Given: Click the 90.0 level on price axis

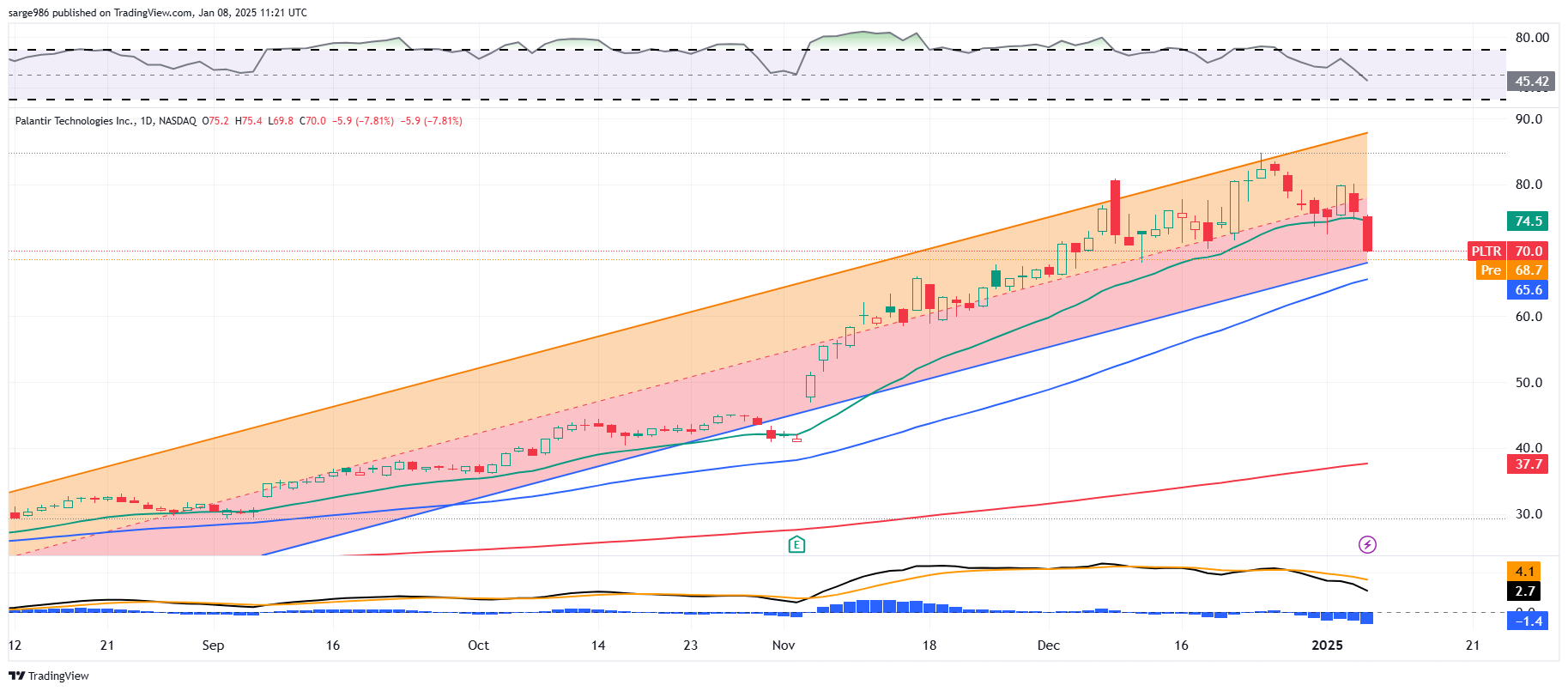Looking at the screenshot, I should [1528, 119].
